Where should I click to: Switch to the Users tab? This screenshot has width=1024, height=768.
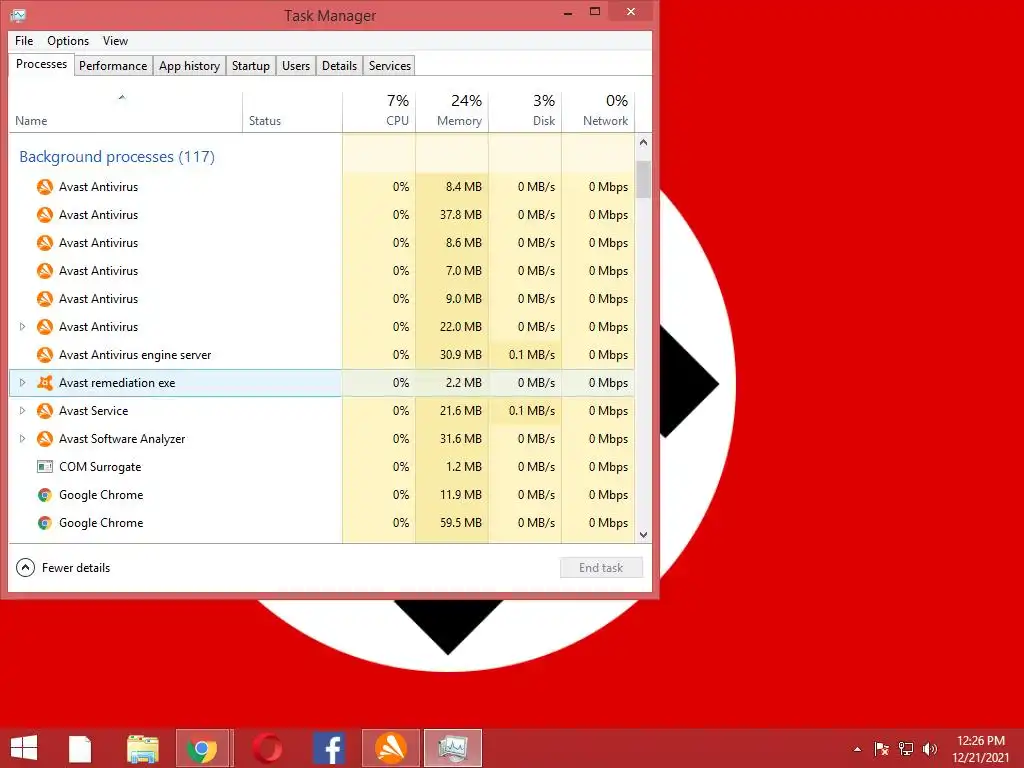click(x=296, y=66)
